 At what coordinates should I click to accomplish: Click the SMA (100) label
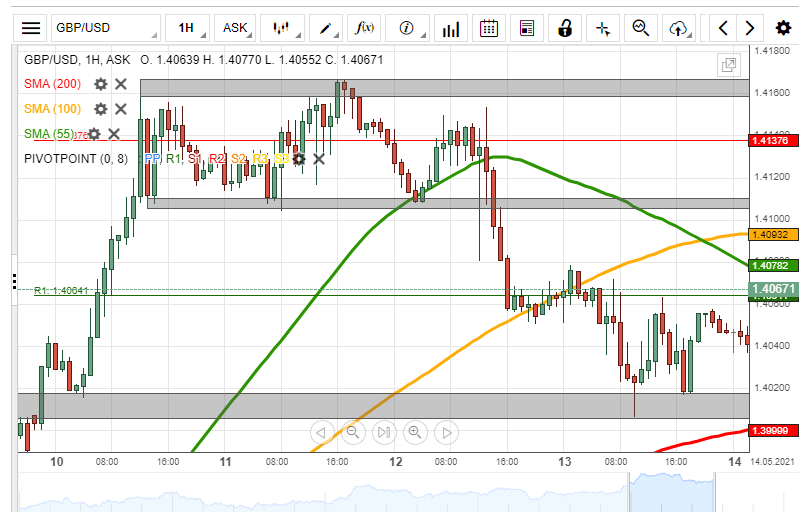(x=52, y=109)
